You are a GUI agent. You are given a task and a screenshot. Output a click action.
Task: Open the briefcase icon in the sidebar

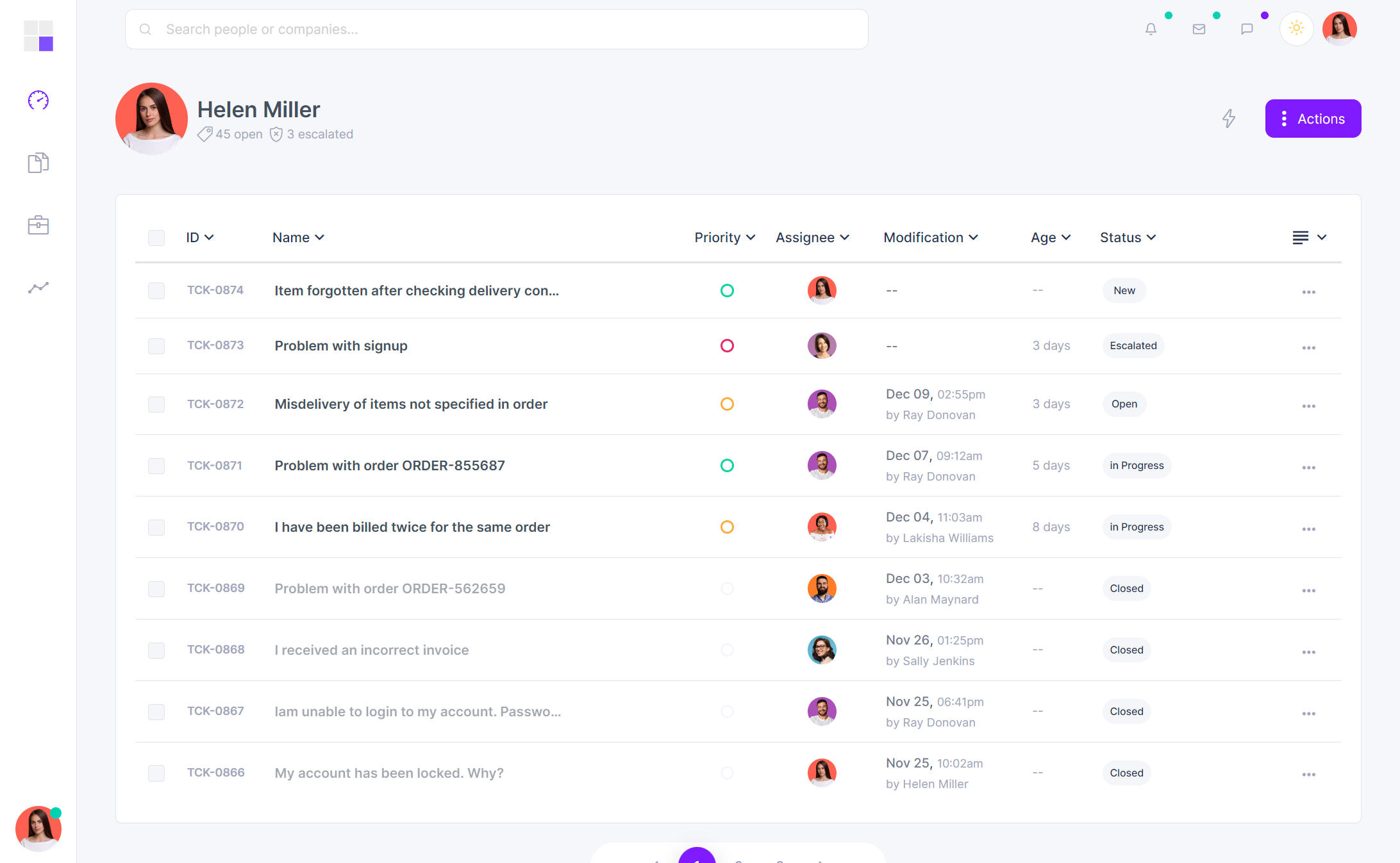click(38, 225)
